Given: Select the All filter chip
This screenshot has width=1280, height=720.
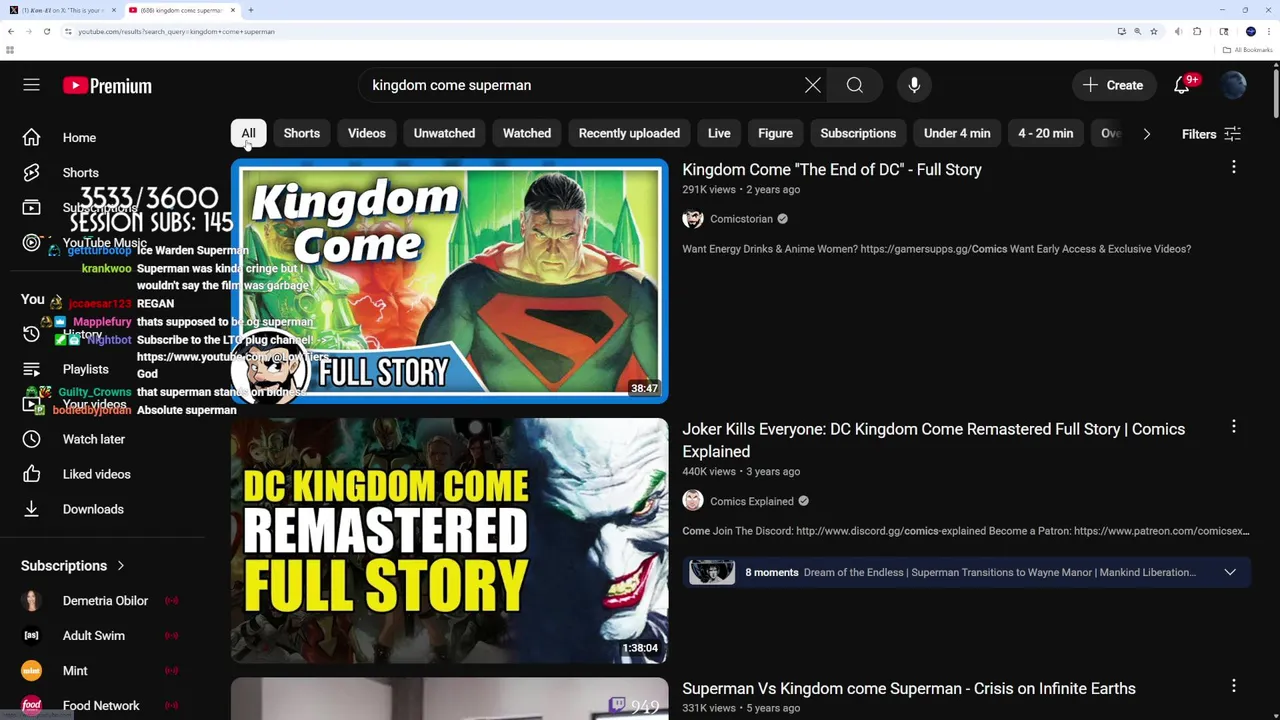Looking at the screenshot, I should [248, 133].
